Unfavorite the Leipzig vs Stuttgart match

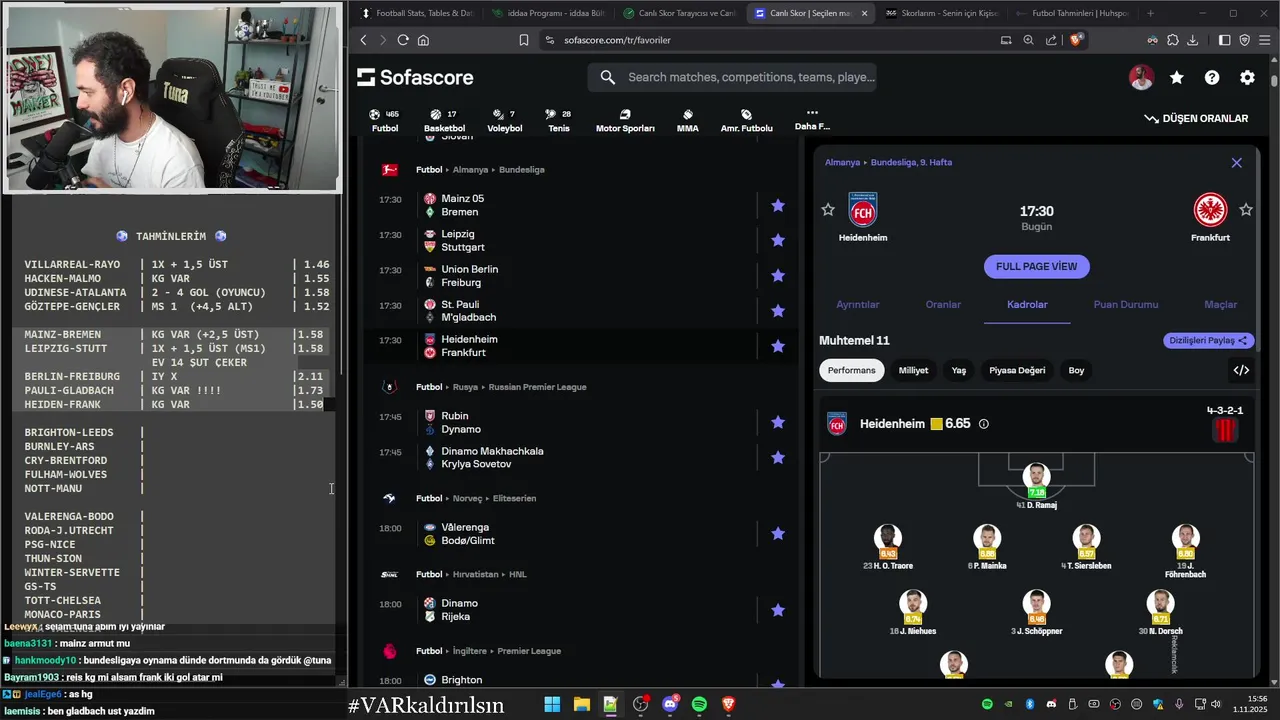click(x=778, y=240)
